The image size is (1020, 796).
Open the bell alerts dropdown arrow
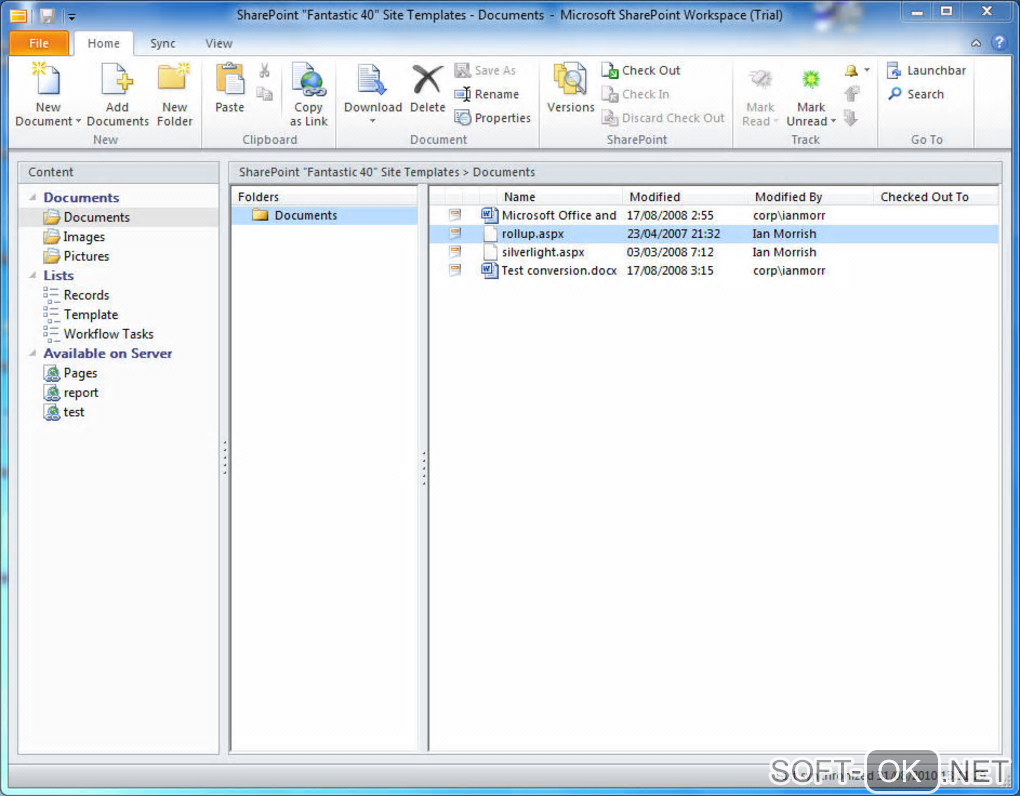tap(866, 70)
